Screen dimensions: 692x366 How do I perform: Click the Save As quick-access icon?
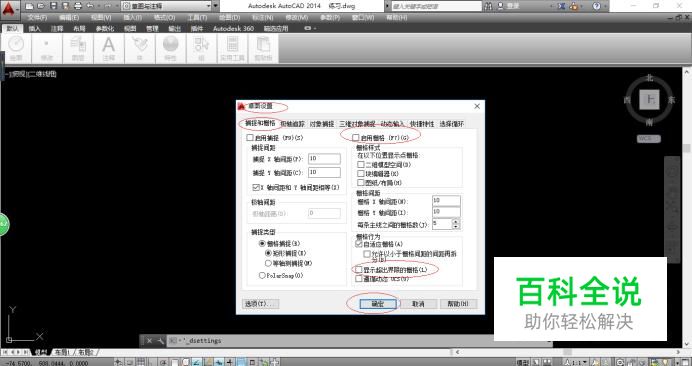click(65, 6)
